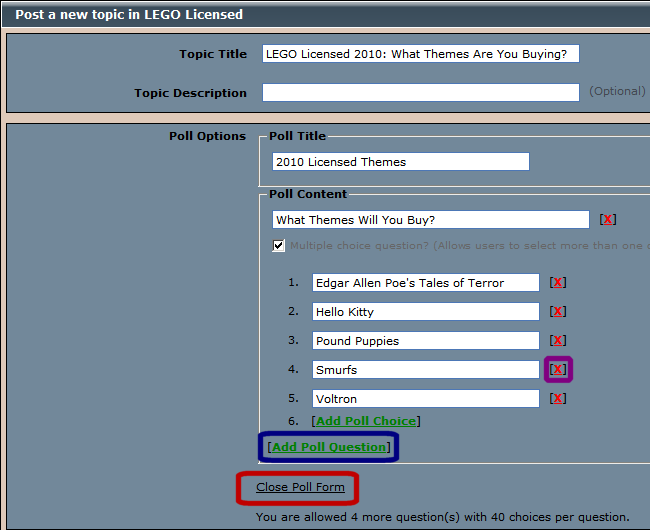Click the Topic Title input field
This screenshot has width=650, height=530.
tap(421, 54)
